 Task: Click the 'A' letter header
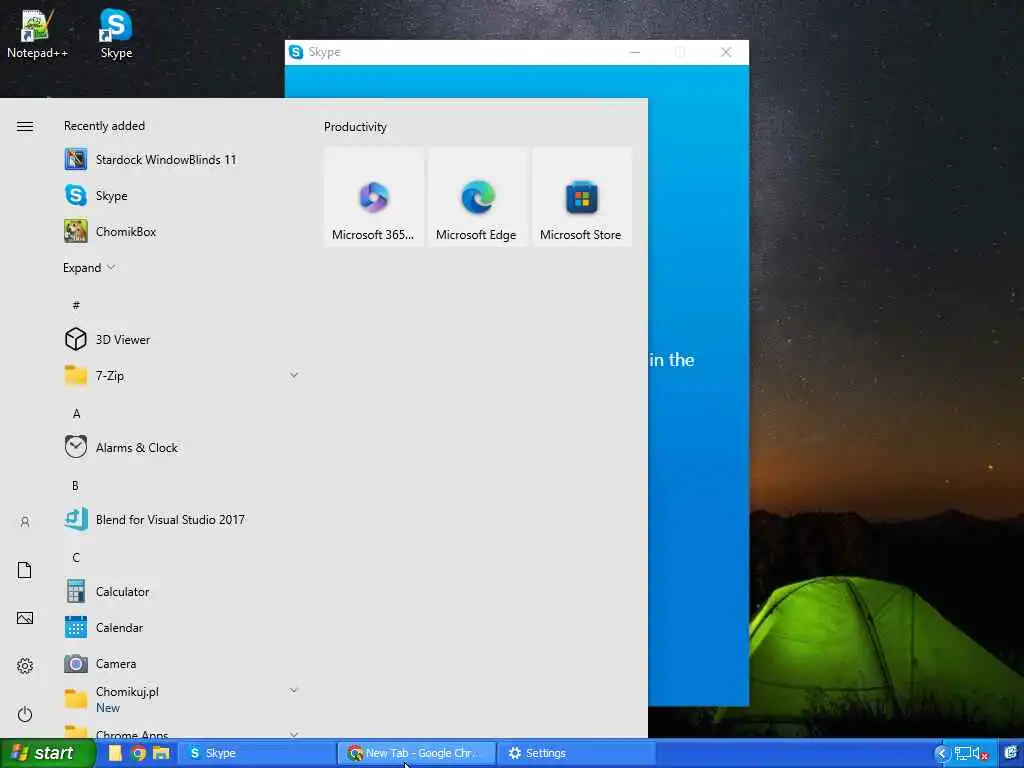(76, 413)
